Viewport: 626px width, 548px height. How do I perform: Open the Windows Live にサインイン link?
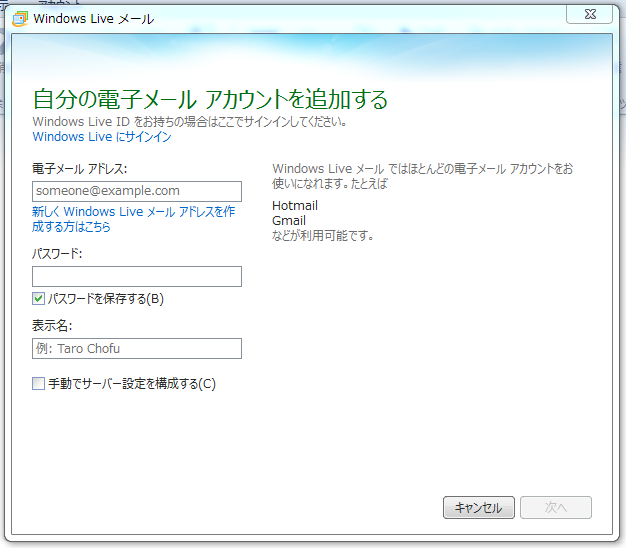101,137
